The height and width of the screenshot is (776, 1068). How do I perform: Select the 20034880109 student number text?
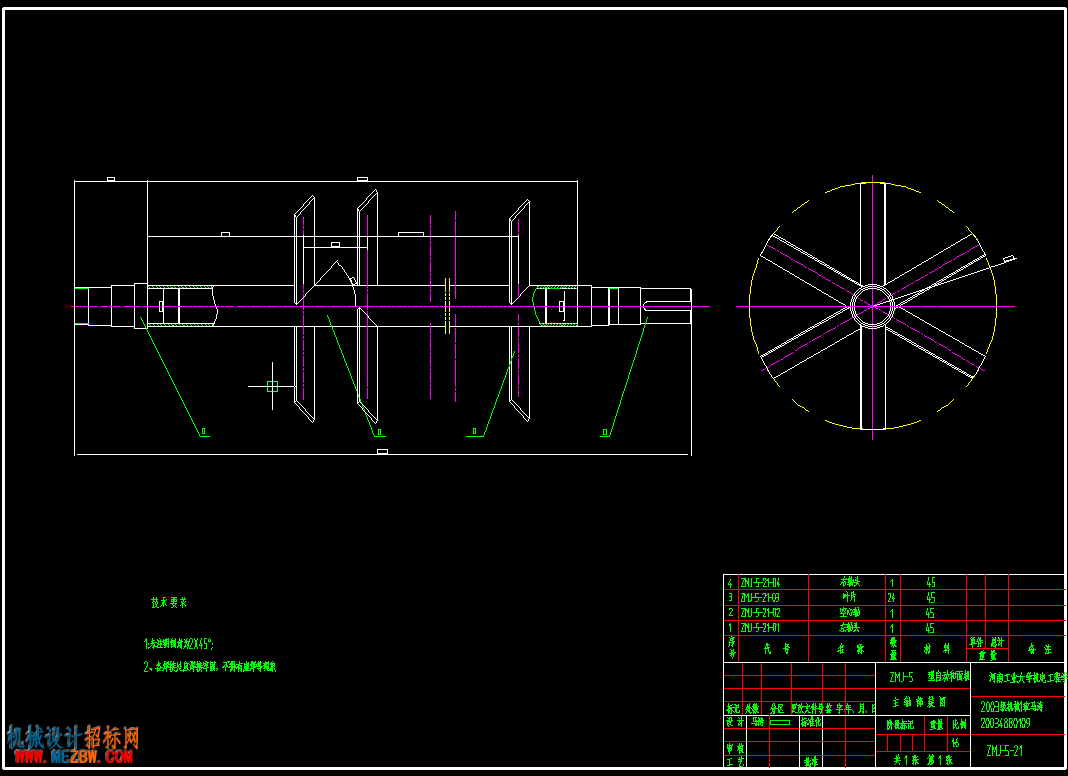click(x=1005, y=724)
